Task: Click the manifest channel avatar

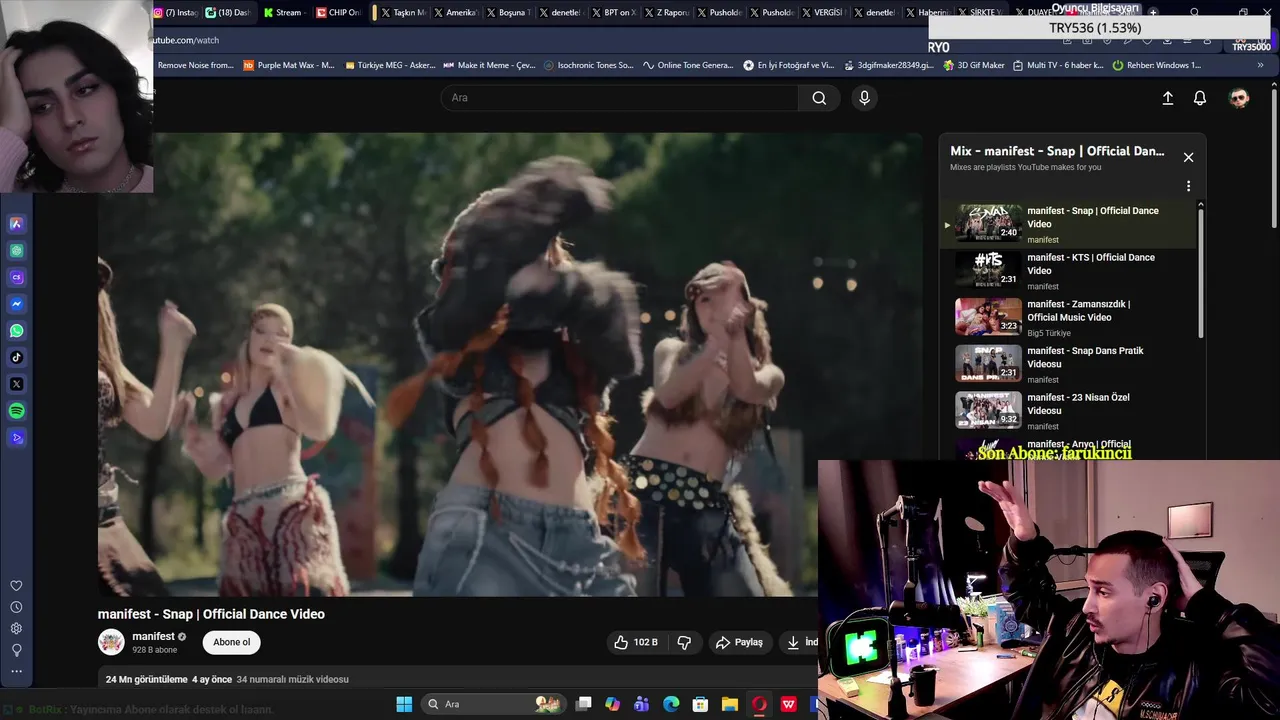Action: [111, 642]
